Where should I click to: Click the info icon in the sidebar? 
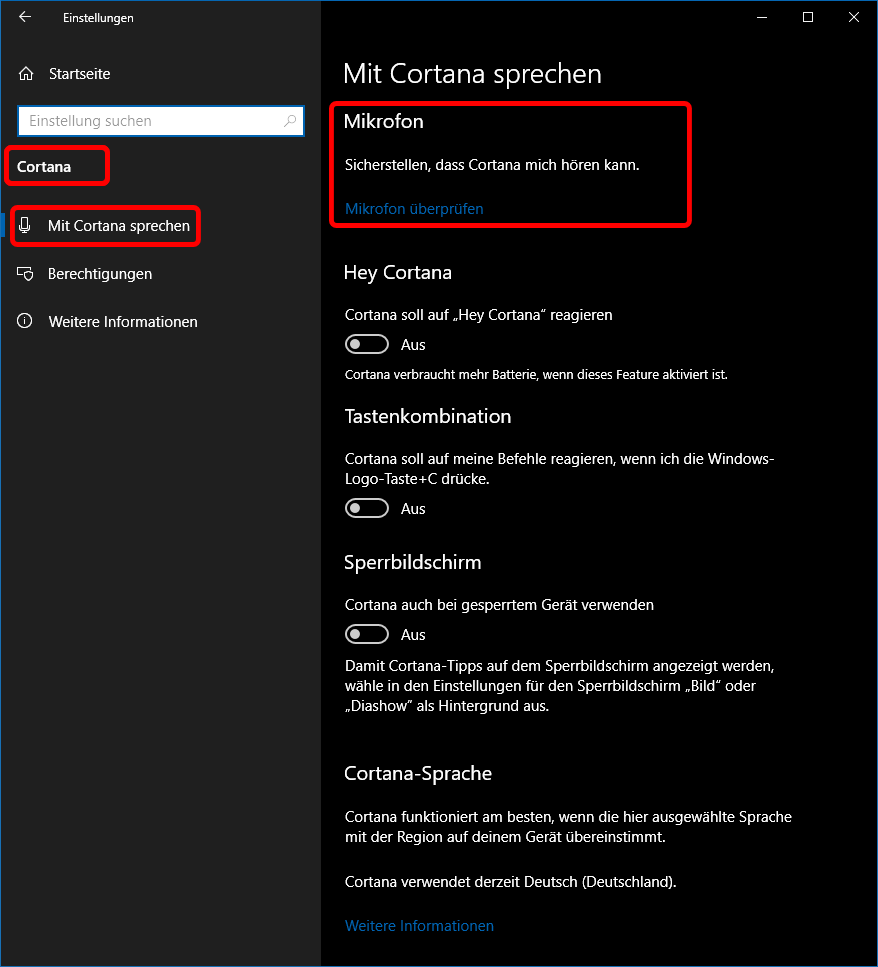[x=26, y=322]
